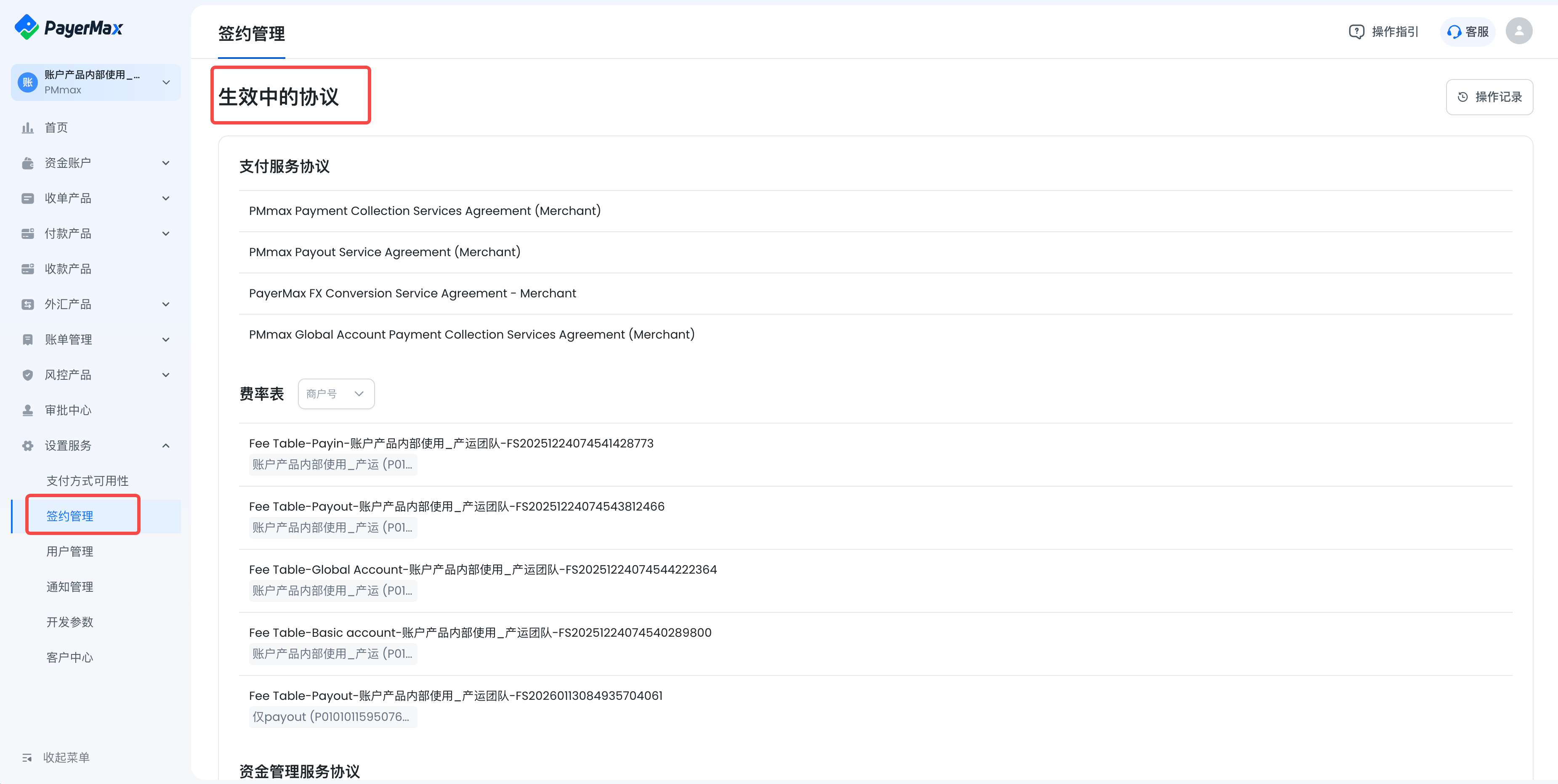Viewport: 1558px width, 784px height.
Task: Click the 支付服务协议 section title
Action: pos(284,167)
